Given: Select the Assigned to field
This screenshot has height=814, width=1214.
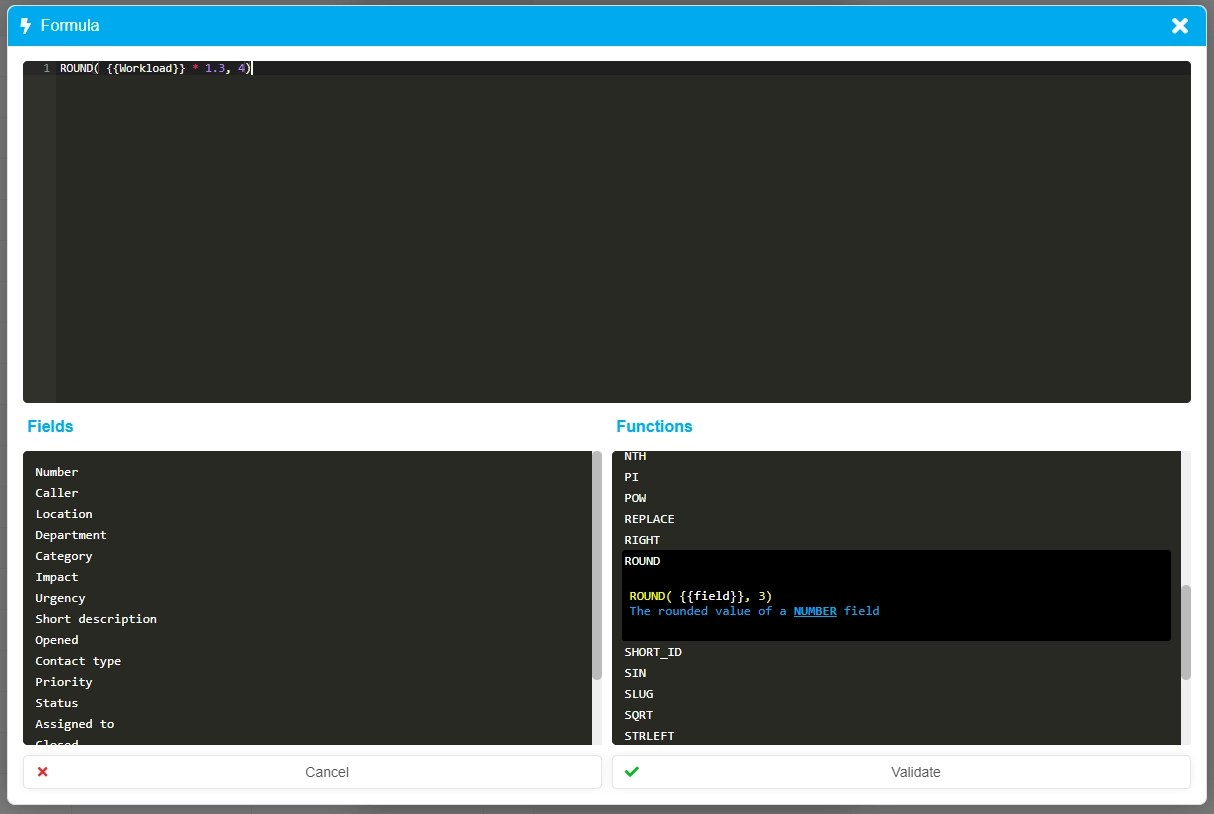Looking at the screenshot, I should (74, 724).
